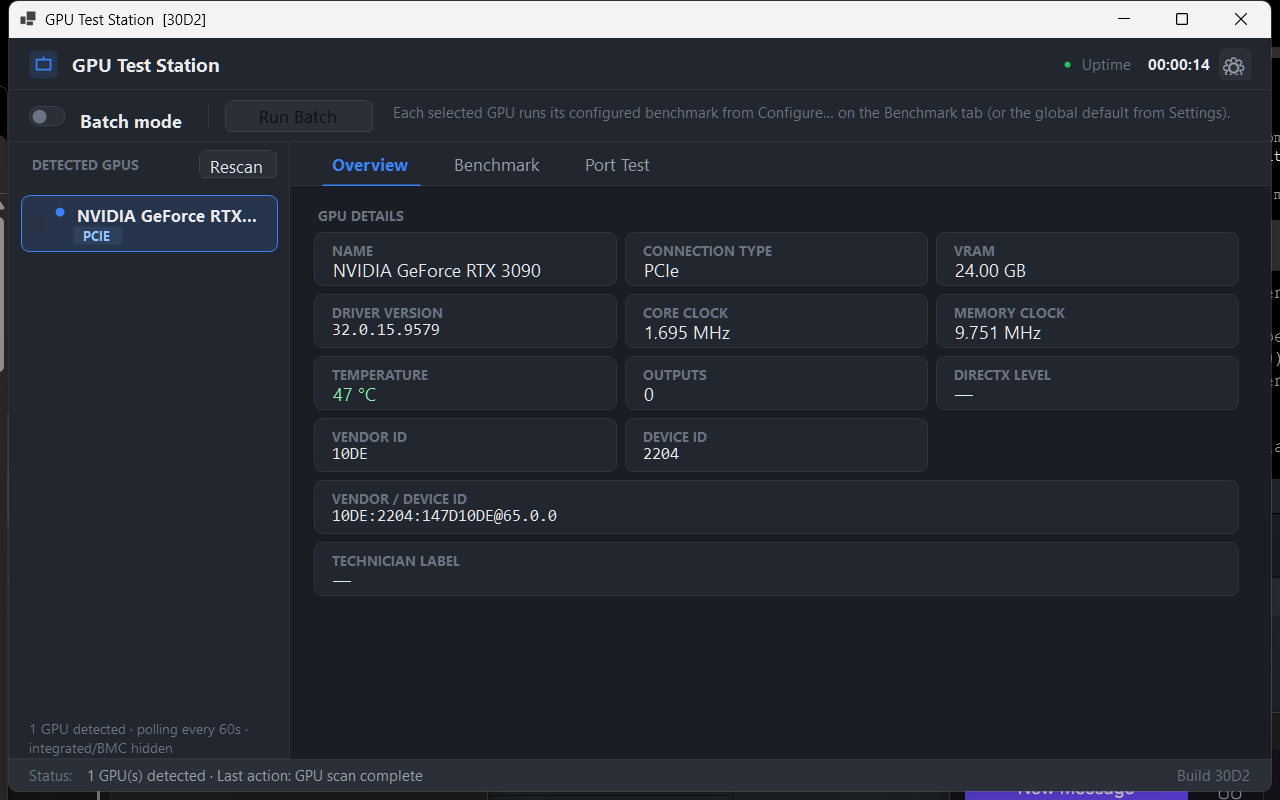Click the batch mode help description text
1280x800 pixels.
point(811,113)
